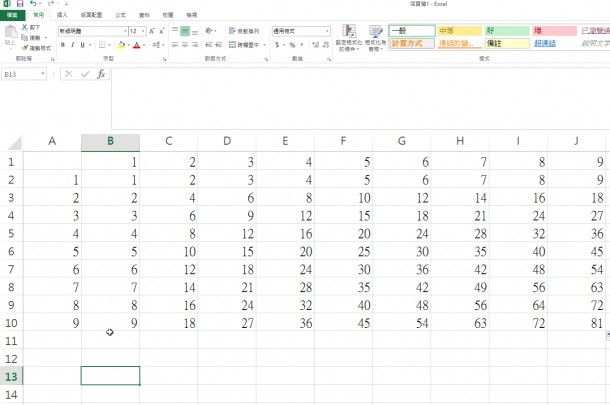Click the Redo arrow icon
The width and height of the screenshot is (610, 405).
(x=51, y=4)
